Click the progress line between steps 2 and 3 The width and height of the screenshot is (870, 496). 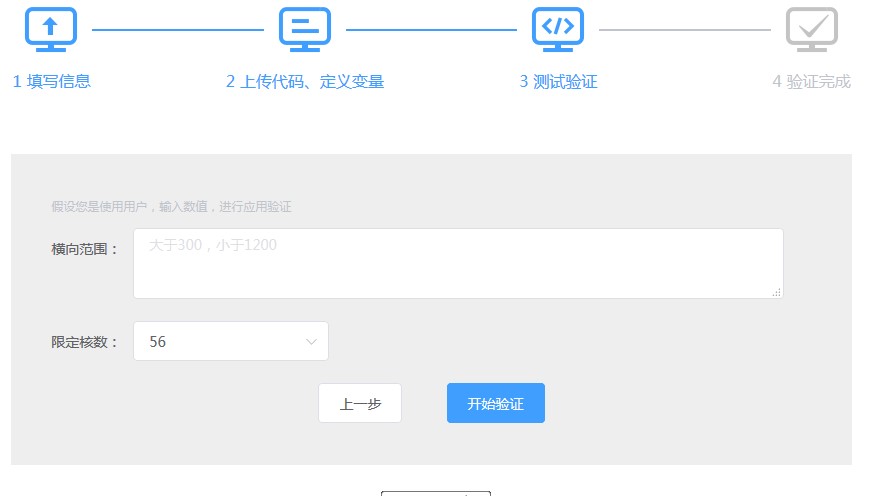(431, 30)
